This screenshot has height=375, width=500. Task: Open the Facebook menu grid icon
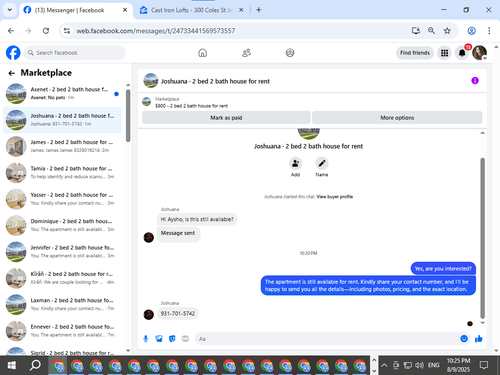pyautogui.click(x=444, y=53)
